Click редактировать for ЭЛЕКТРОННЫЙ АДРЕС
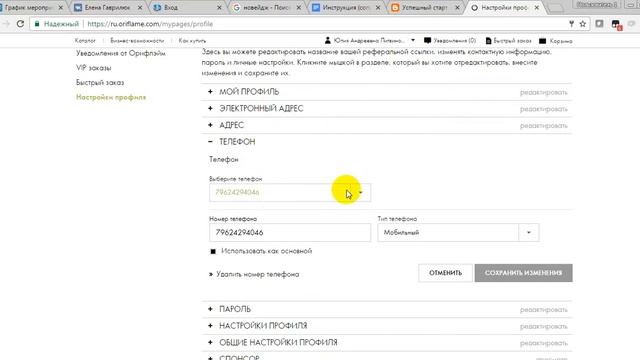This screenshot has width=640, height=360. (x=543, y=109)
